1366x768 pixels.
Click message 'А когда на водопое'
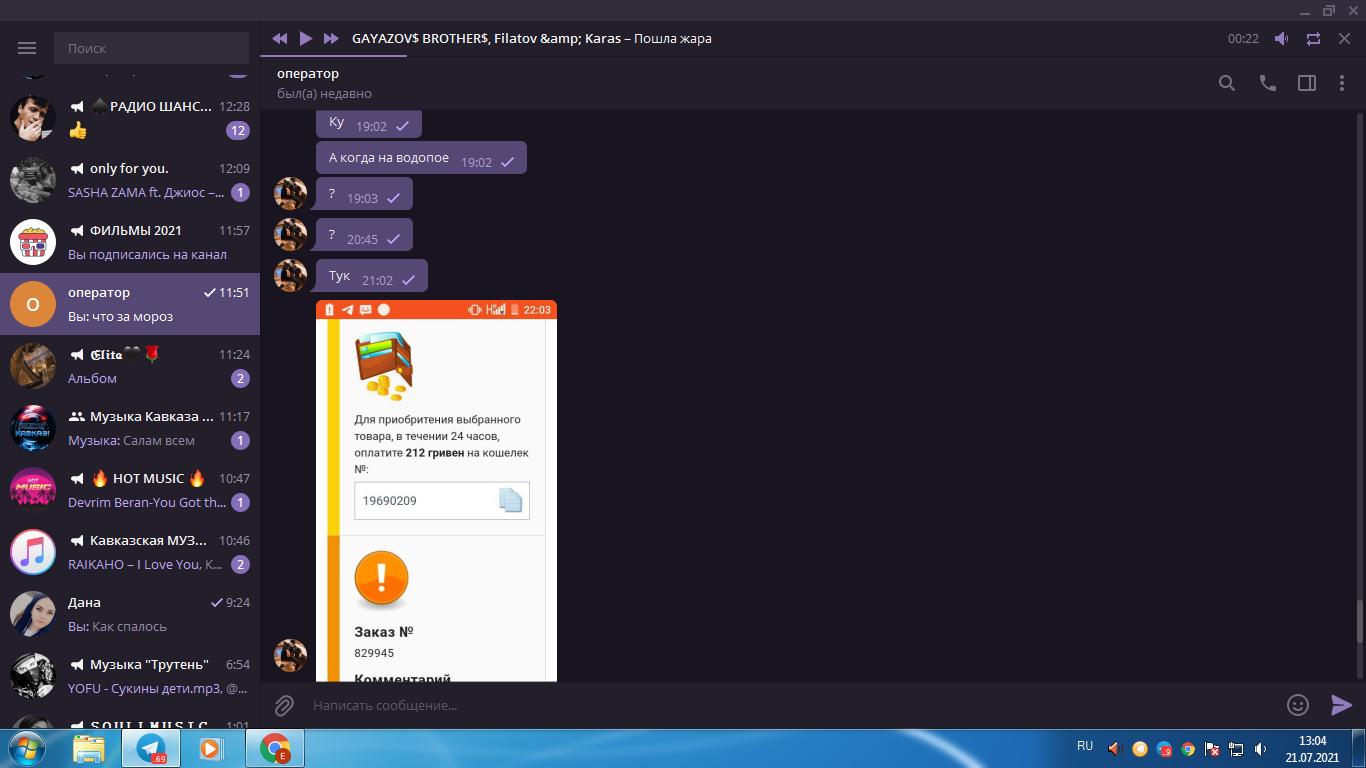[421, 158]
